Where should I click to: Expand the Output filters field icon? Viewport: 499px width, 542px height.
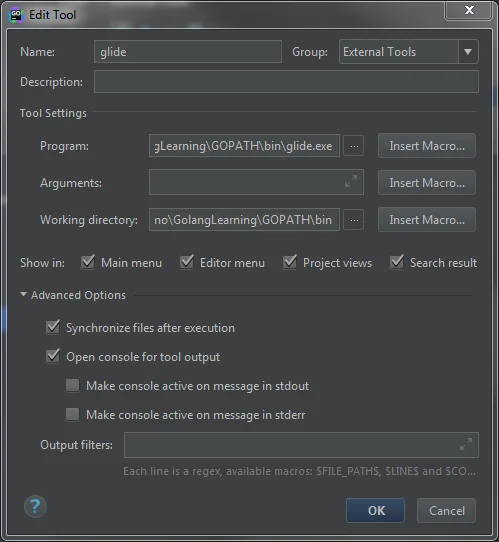[466, 444]
